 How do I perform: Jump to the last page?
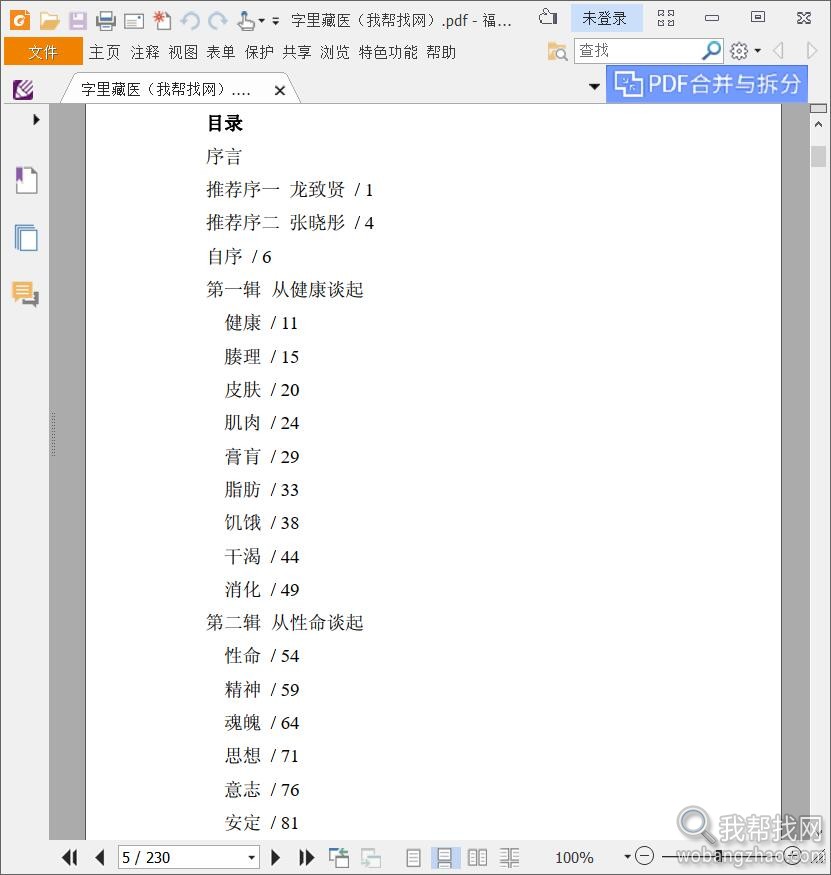pos(306,857)
